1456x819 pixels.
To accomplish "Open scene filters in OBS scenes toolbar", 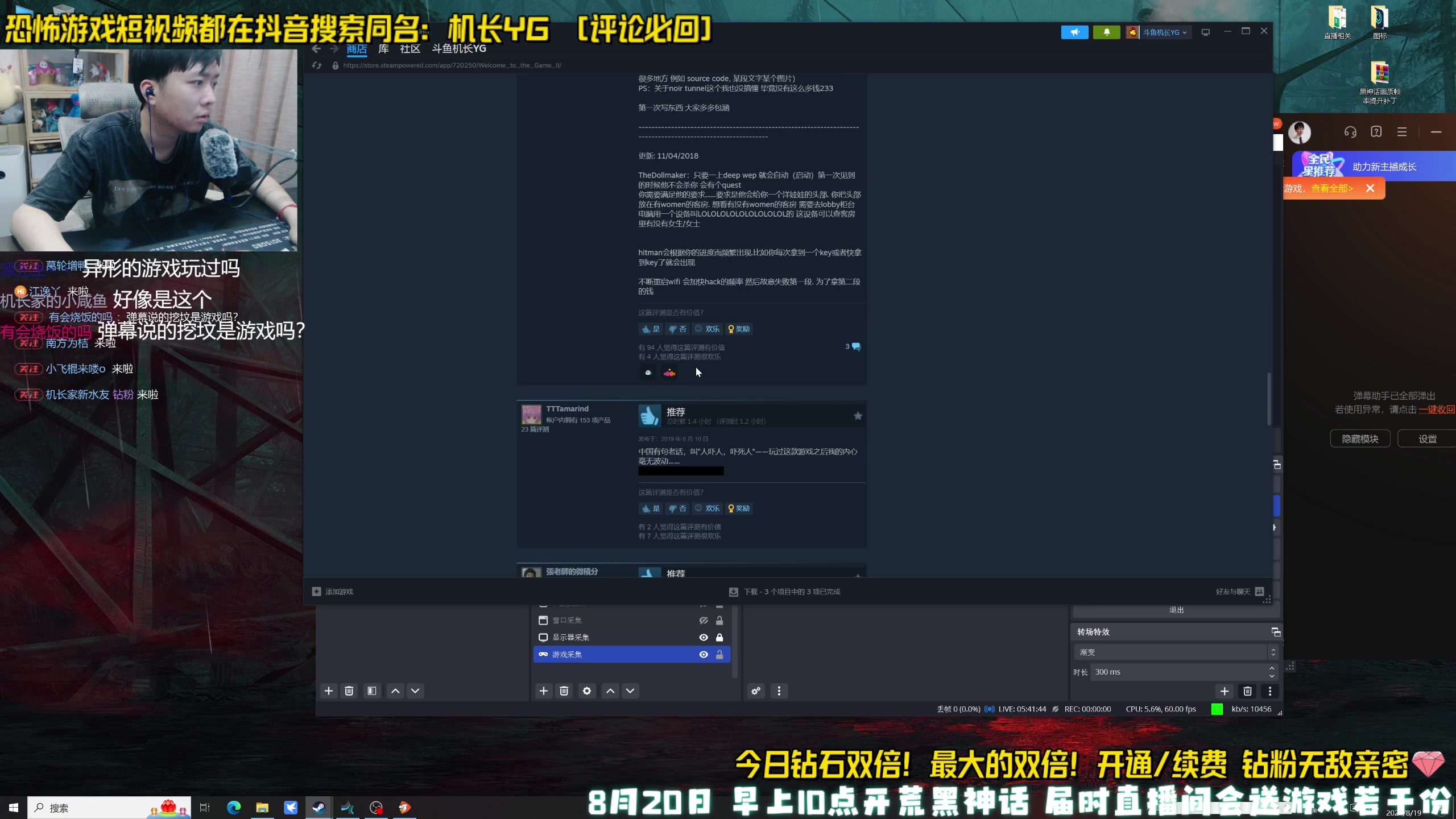I will tap(371, 690).
